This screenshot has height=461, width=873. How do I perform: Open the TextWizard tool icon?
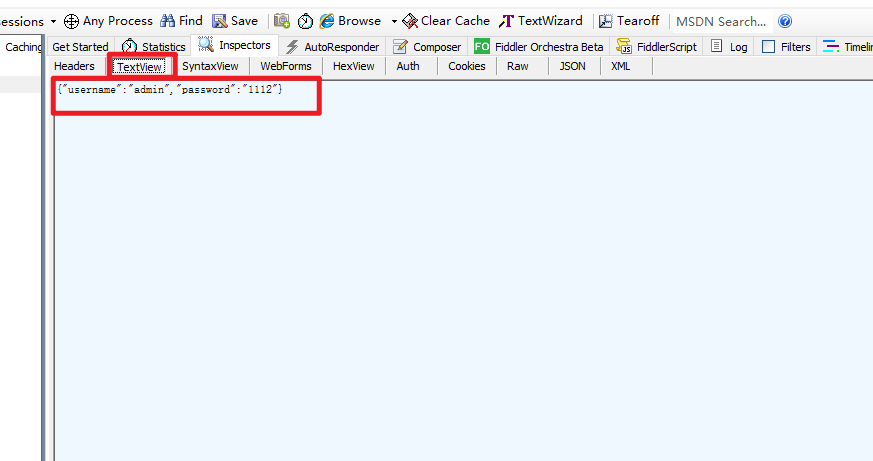point(506,21)
